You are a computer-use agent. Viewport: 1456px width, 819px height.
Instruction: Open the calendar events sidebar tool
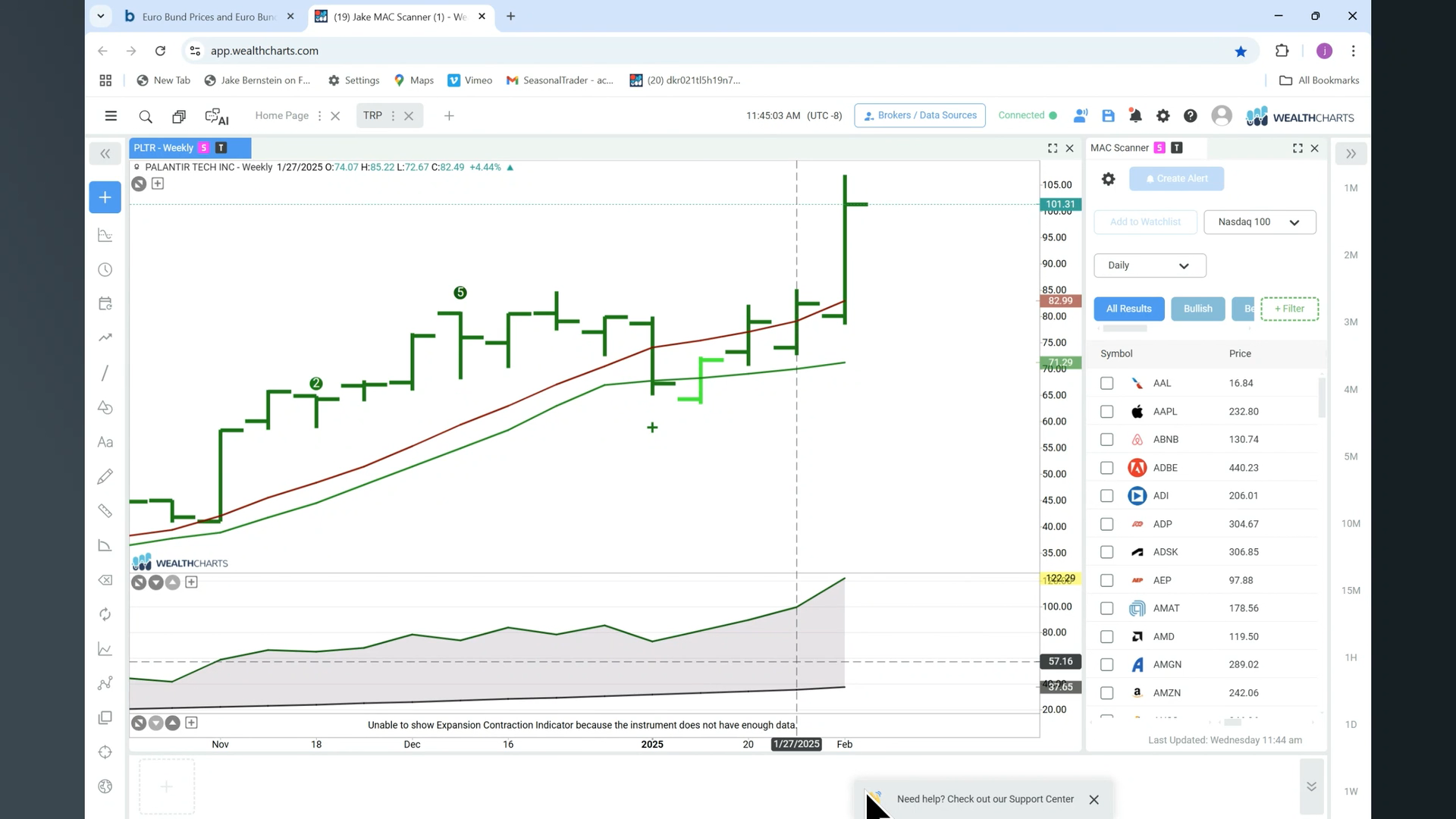point(105,304)
